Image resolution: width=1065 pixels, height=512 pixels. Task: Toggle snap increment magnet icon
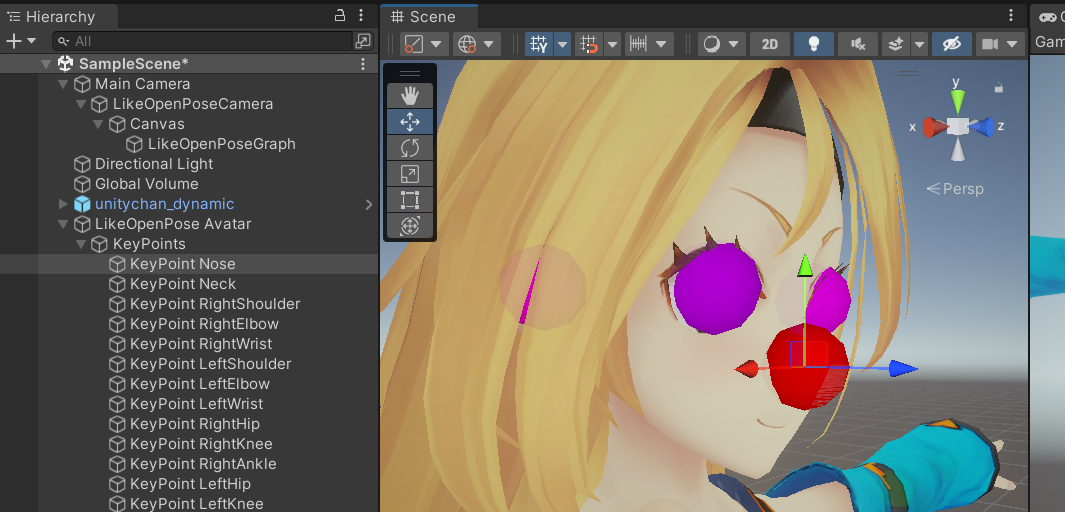pos(589,44)
